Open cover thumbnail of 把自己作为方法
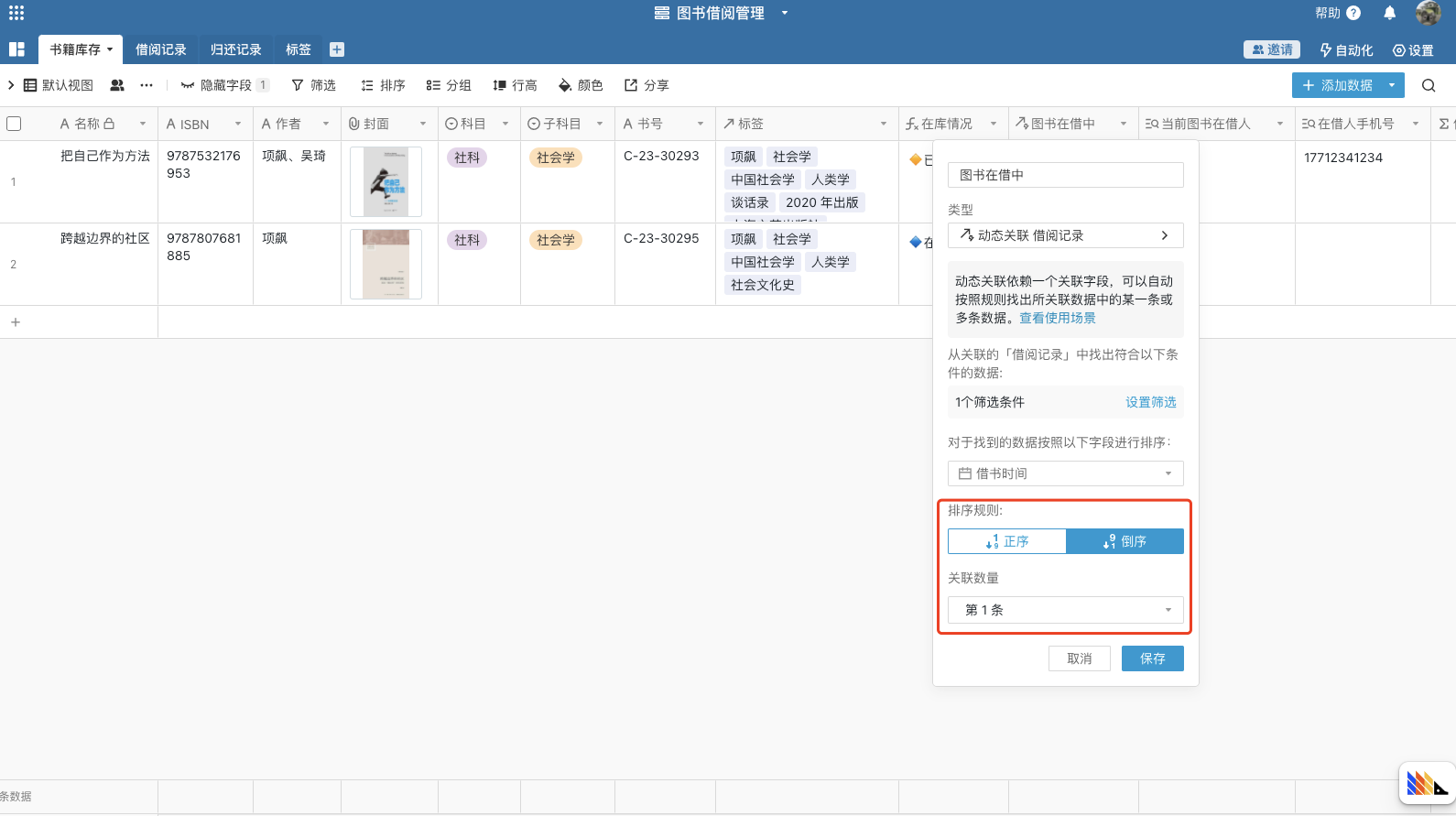The height and width of the screenshot is (816, 1456). (x=386, y=181)
